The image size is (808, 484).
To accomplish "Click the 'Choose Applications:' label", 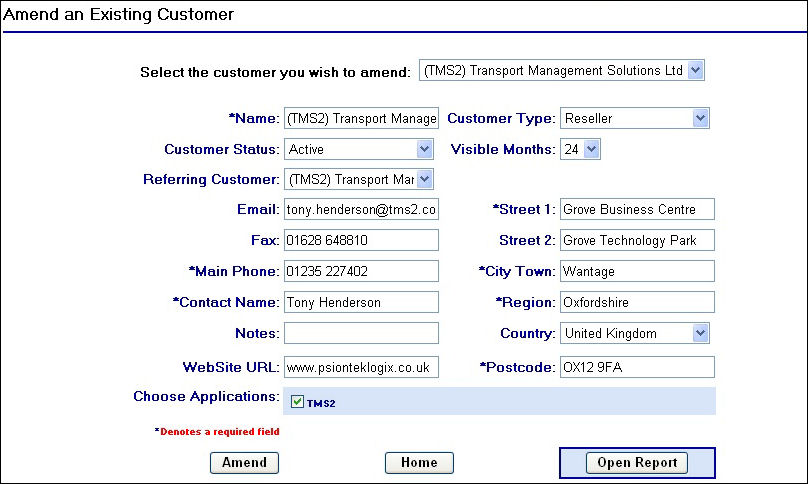I will click(x=206, y=396).
